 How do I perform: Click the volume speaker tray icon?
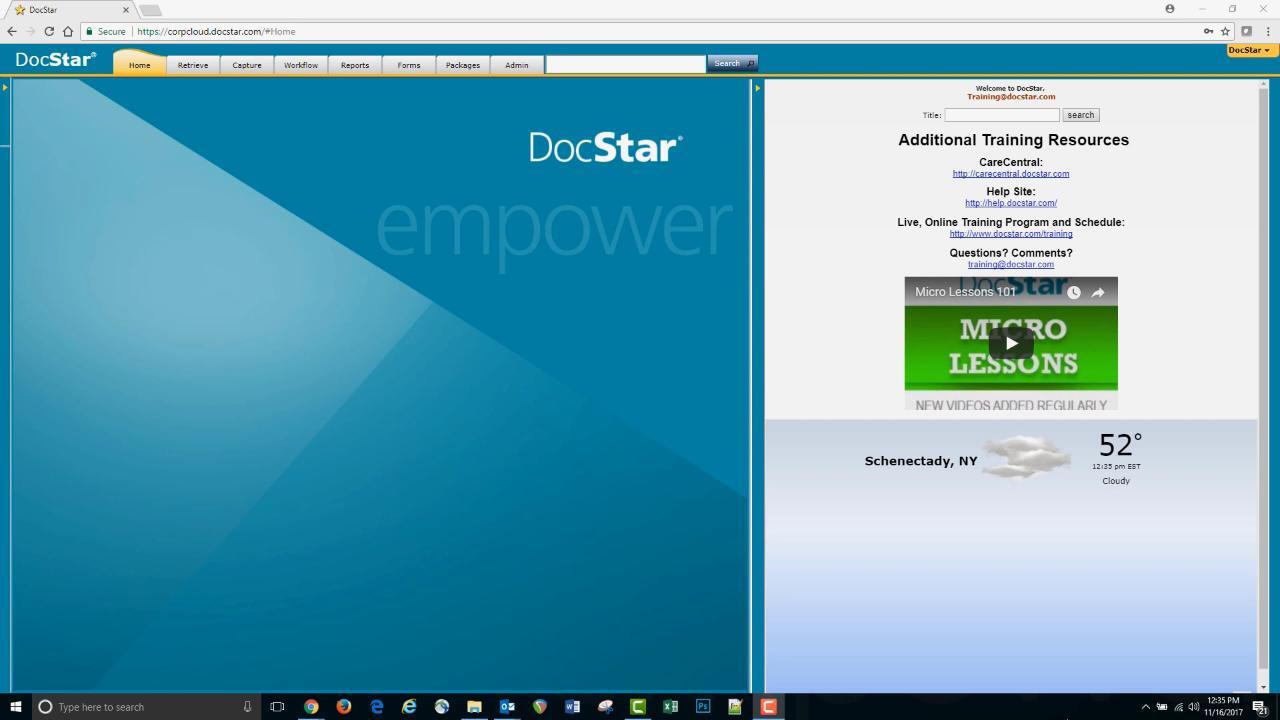1194,707
